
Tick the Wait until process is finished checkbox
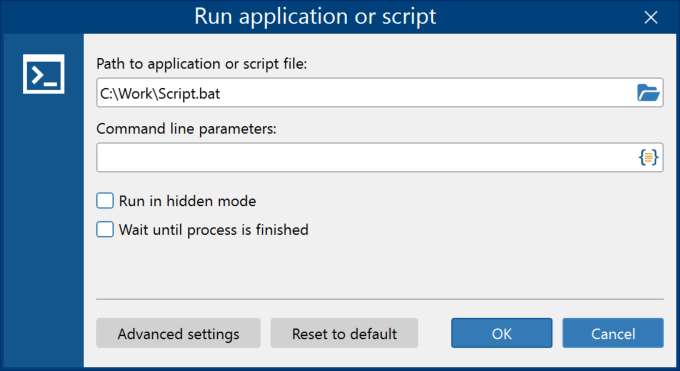click(105, 230)
